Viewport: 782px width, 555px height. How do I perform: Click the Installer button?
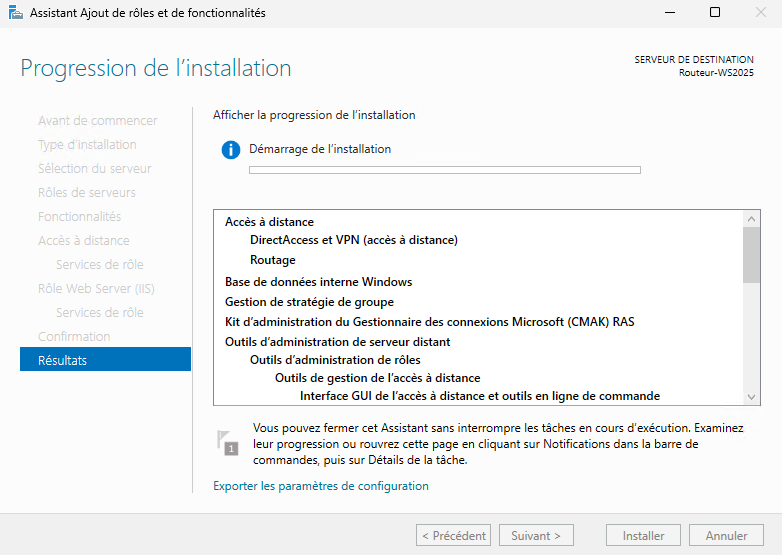point(643,536)
